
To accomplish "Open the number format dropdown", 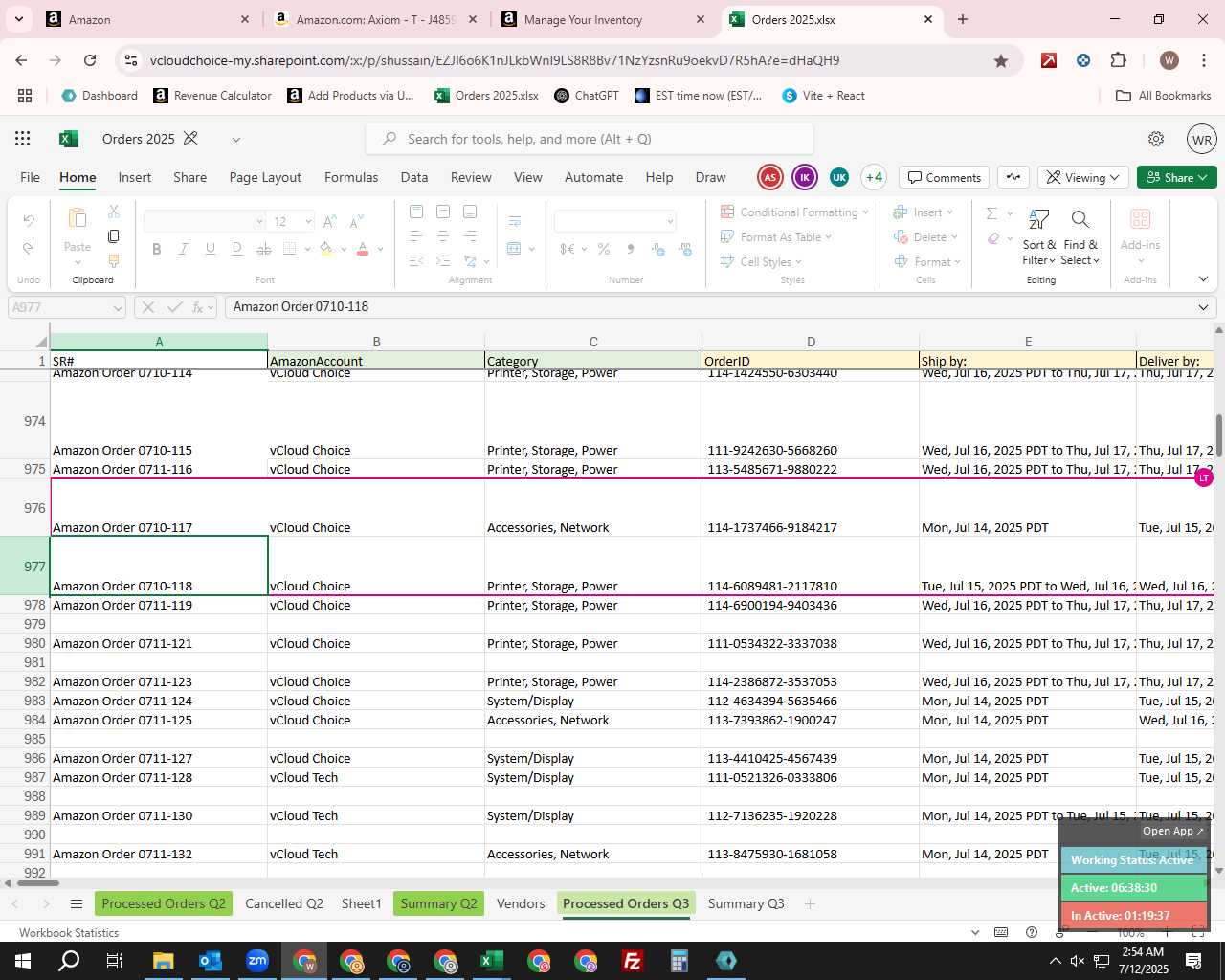I will click(x=670, y=221).
